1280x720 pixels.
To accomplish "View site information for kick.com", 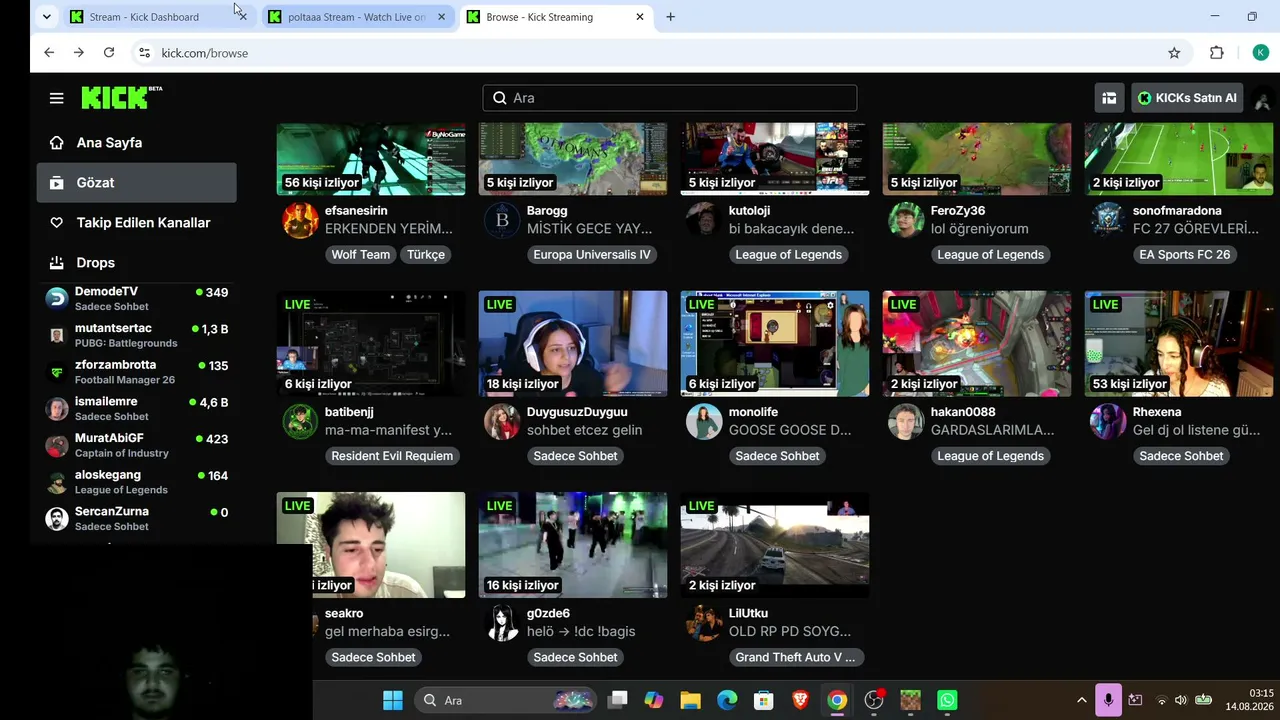I will [x=144, y=53].
